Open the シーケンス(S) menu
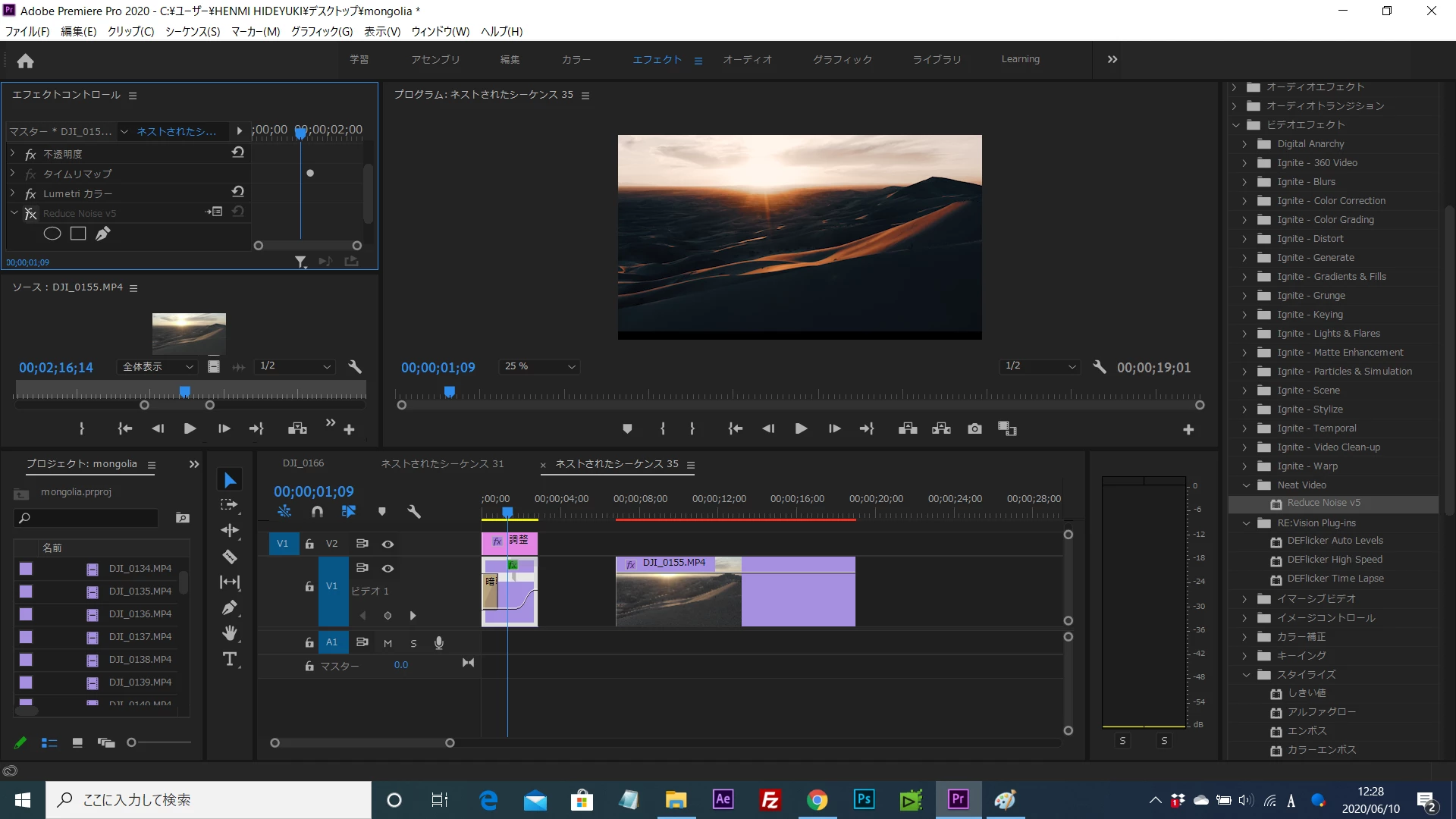 point(193,32)
